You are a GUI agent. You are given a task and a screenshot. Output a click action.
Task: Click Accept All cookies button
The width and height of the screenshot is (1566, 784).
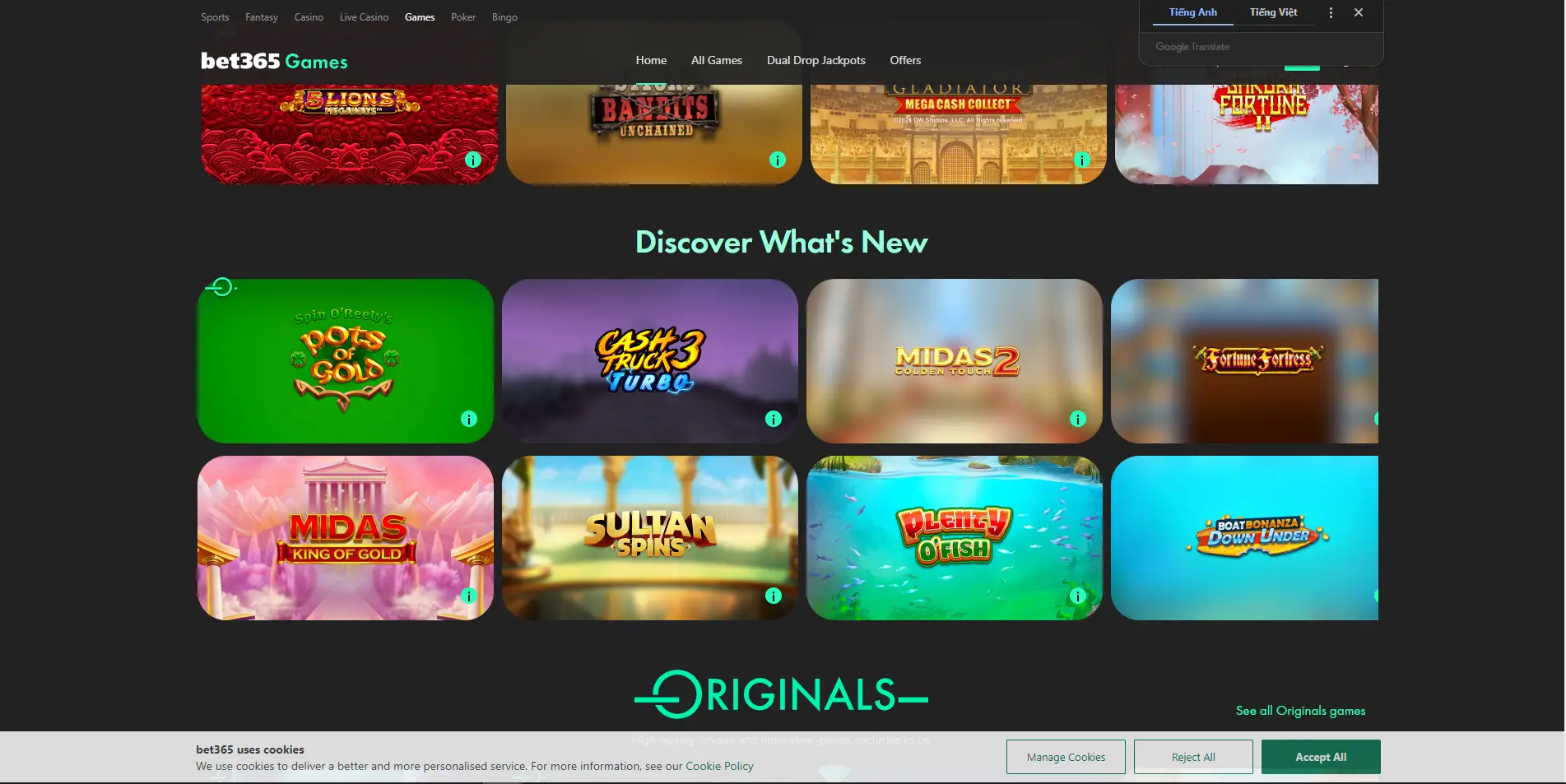pos(1321,757)
